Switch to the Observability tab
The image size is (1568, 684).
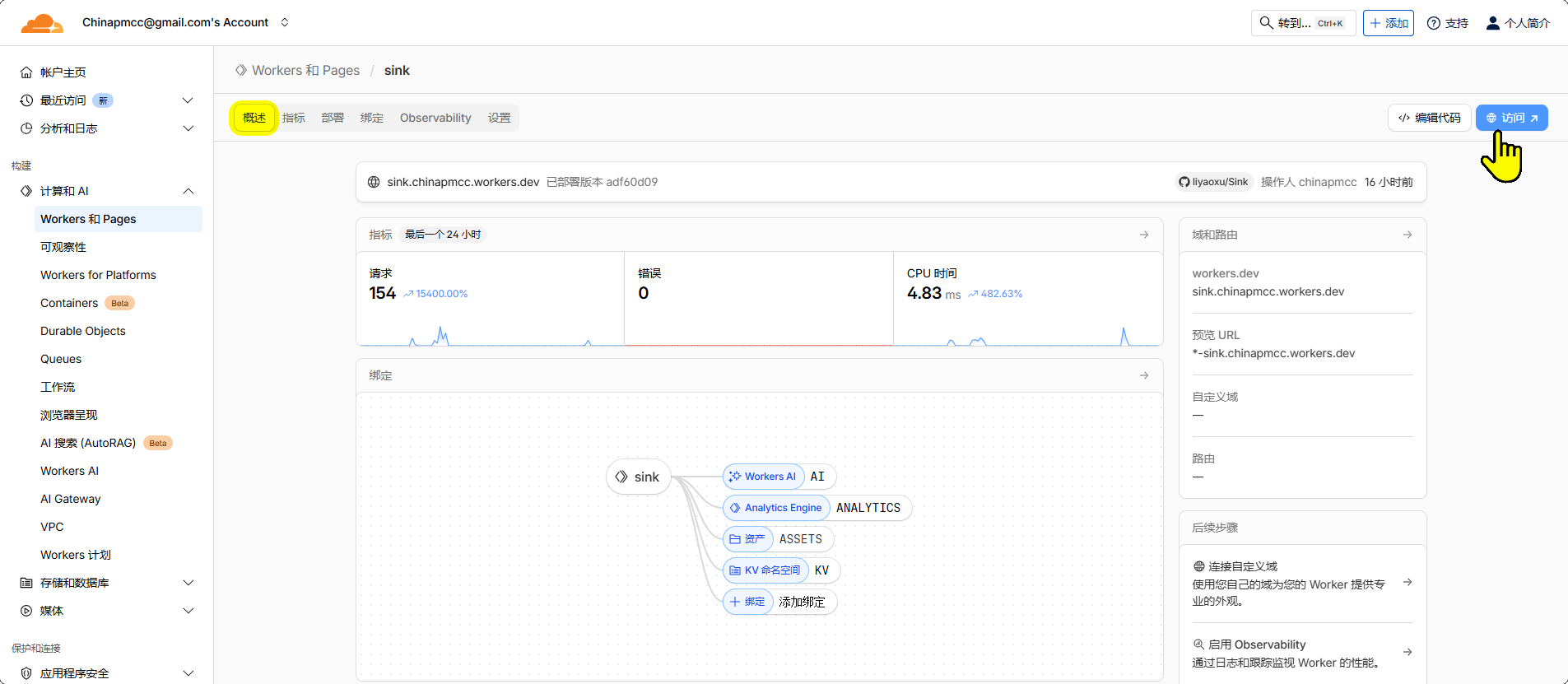click(435, 118)
